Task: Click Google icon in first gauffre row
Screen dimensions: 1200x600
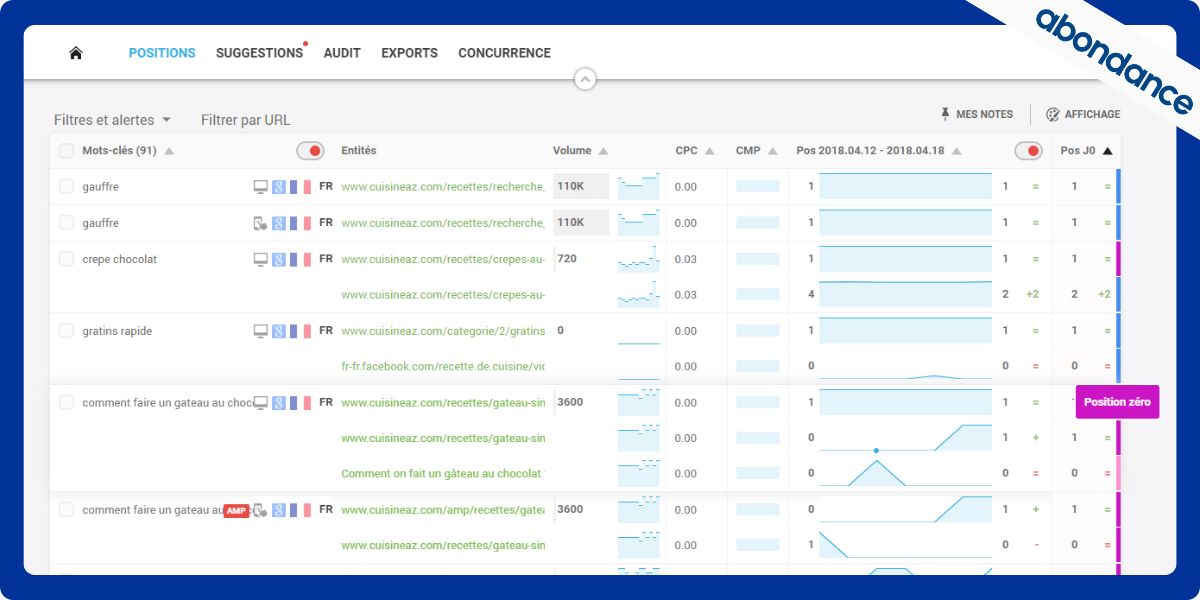Action: click(x=279, y=187)
